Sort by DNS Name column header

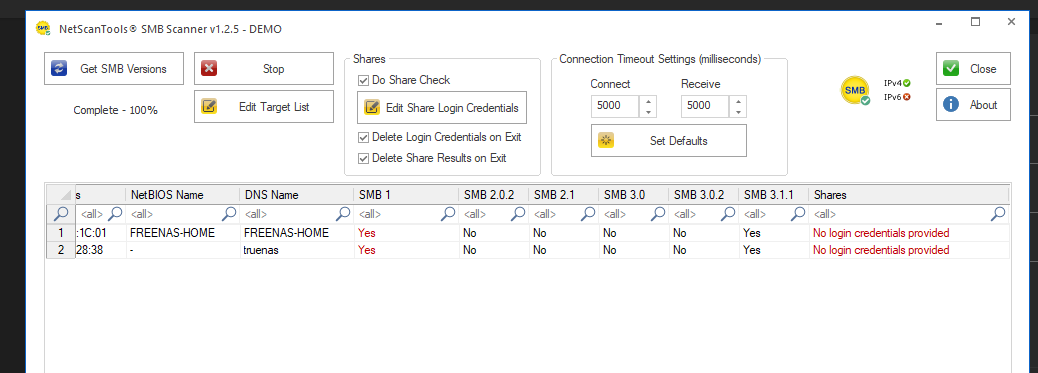pyautogui.click(x=297, y=195)
